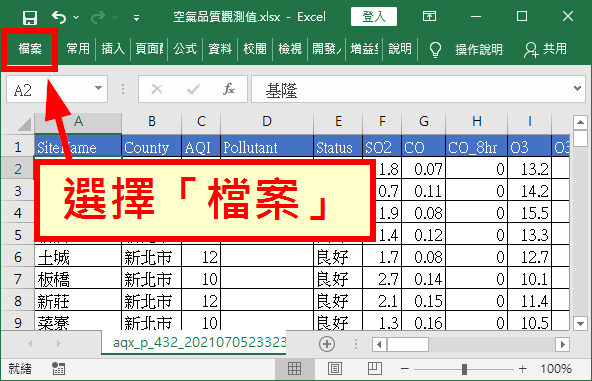This screenshot has width=592, height=381.
Task: Click the 共用 share button
Action: tap(546, 49)
